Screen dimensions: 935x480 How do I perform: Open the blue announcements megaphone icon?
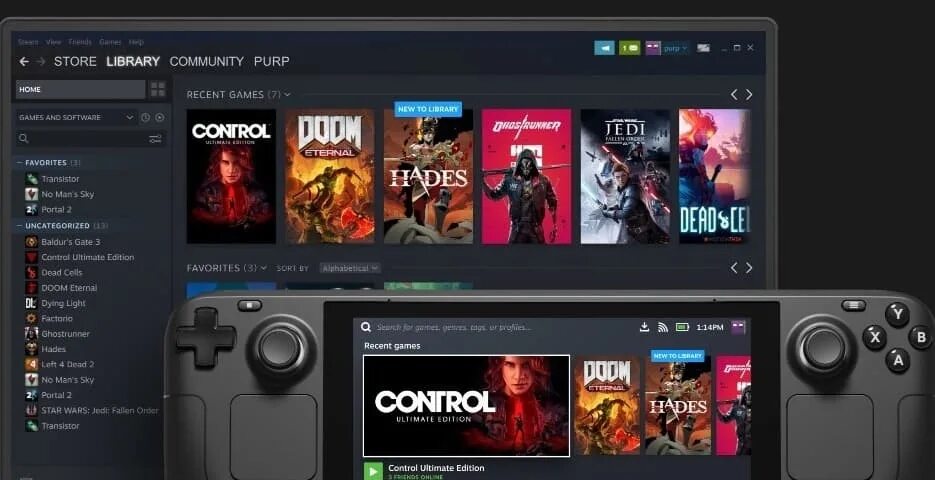click(x=604, y=48)
